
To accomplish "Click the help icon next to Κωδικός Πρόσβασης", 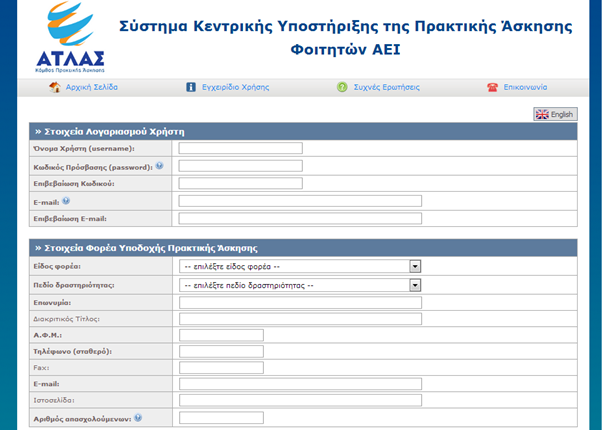I will [159, 166].
